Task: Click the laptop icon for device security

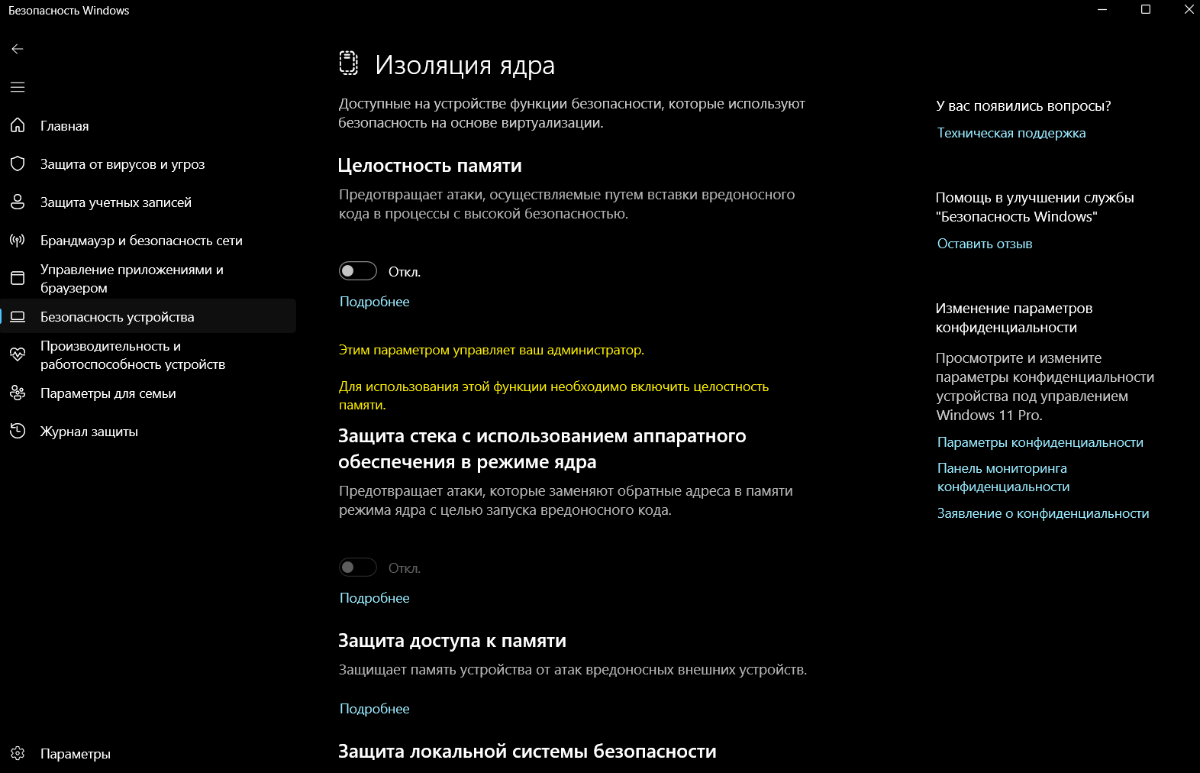Action: pos(17,317)
